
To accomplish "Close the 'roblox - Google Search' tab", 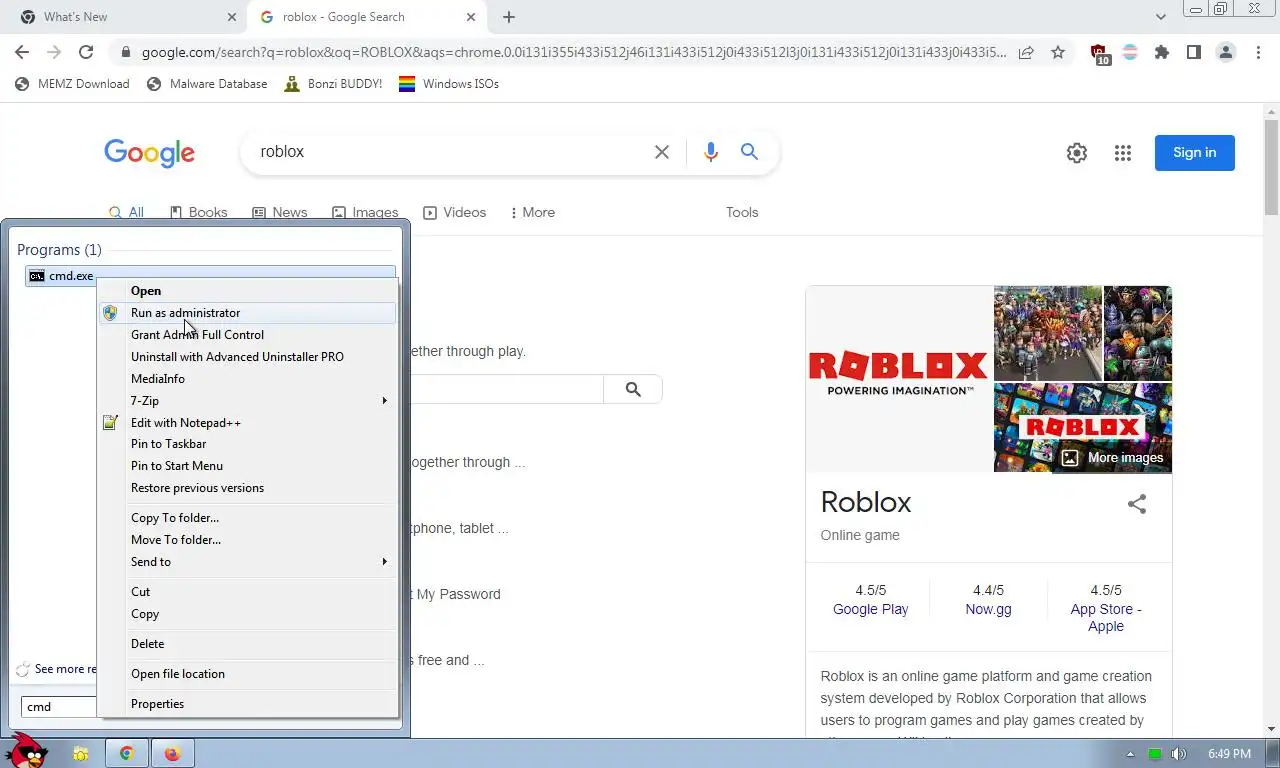I will 471,17.
